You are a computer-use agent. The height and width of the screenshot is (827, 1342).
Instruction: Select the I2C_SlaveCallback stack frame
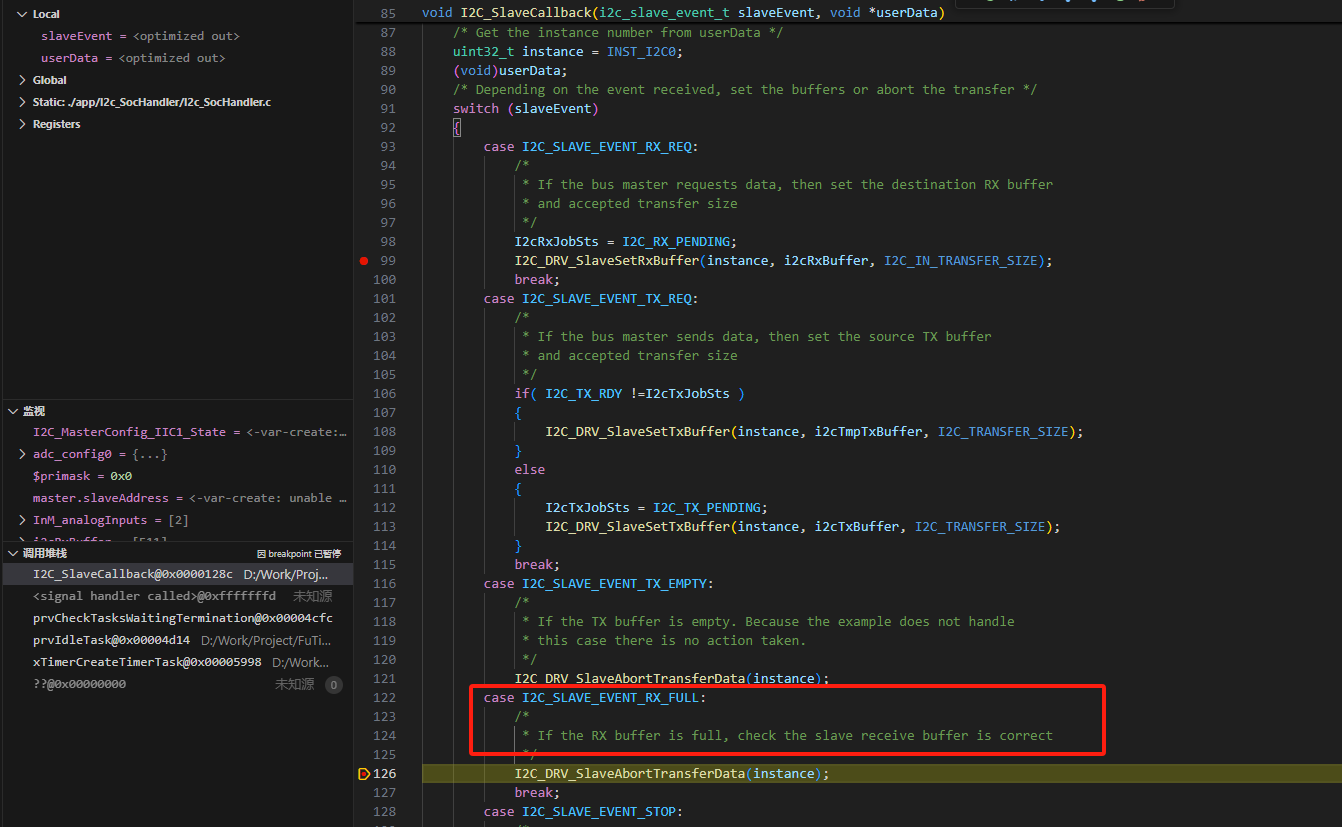(x=176, y=574)
